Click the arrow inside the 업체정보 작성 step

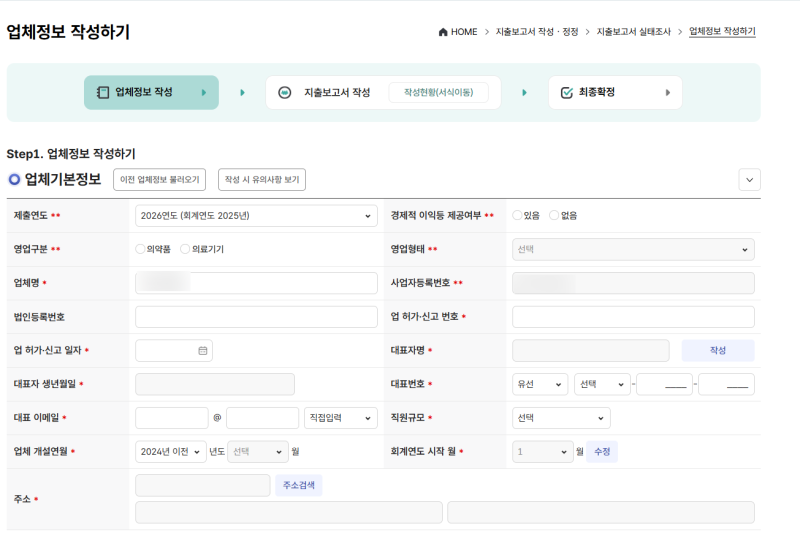pyautogui.click(x=204, y=92)
